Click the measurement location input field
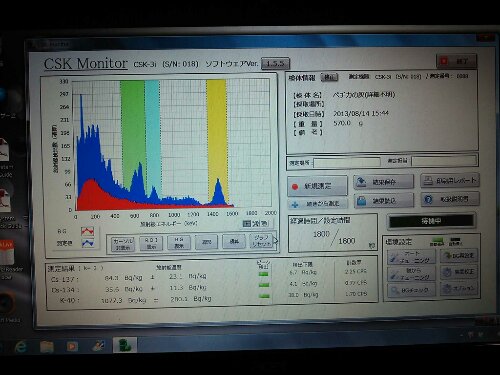This screenshot has width=500, height=375. [x=347, y=162]
